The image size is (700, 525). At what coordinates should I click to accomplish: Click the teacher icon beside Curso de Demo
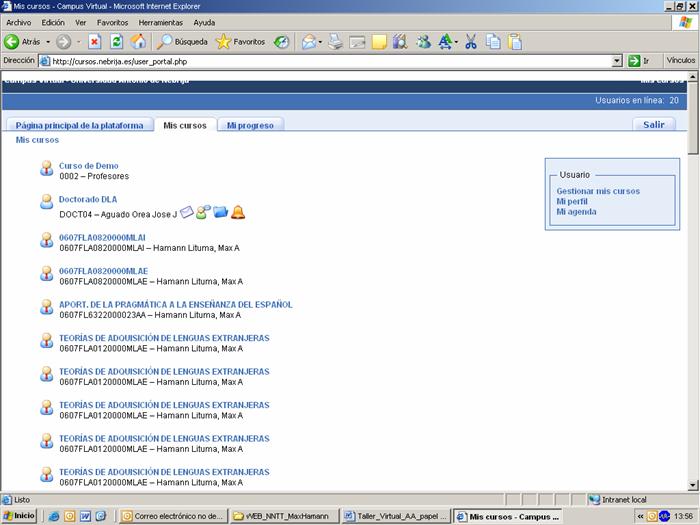point(46,168)
